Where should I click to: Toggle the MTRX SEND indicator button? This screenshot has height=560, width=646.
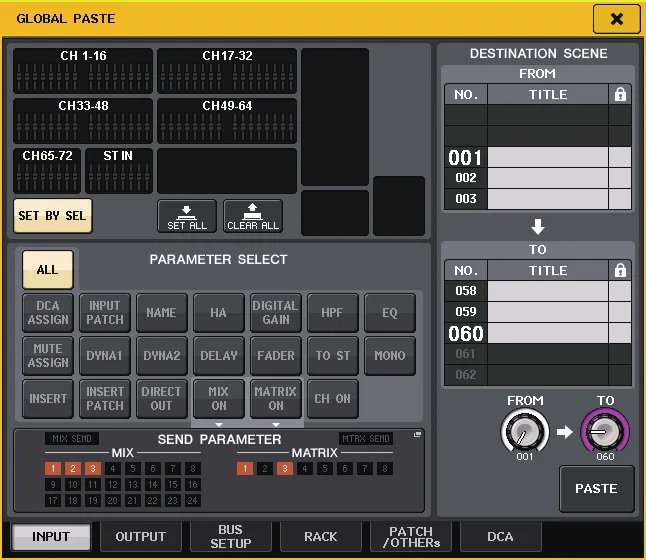366,439
